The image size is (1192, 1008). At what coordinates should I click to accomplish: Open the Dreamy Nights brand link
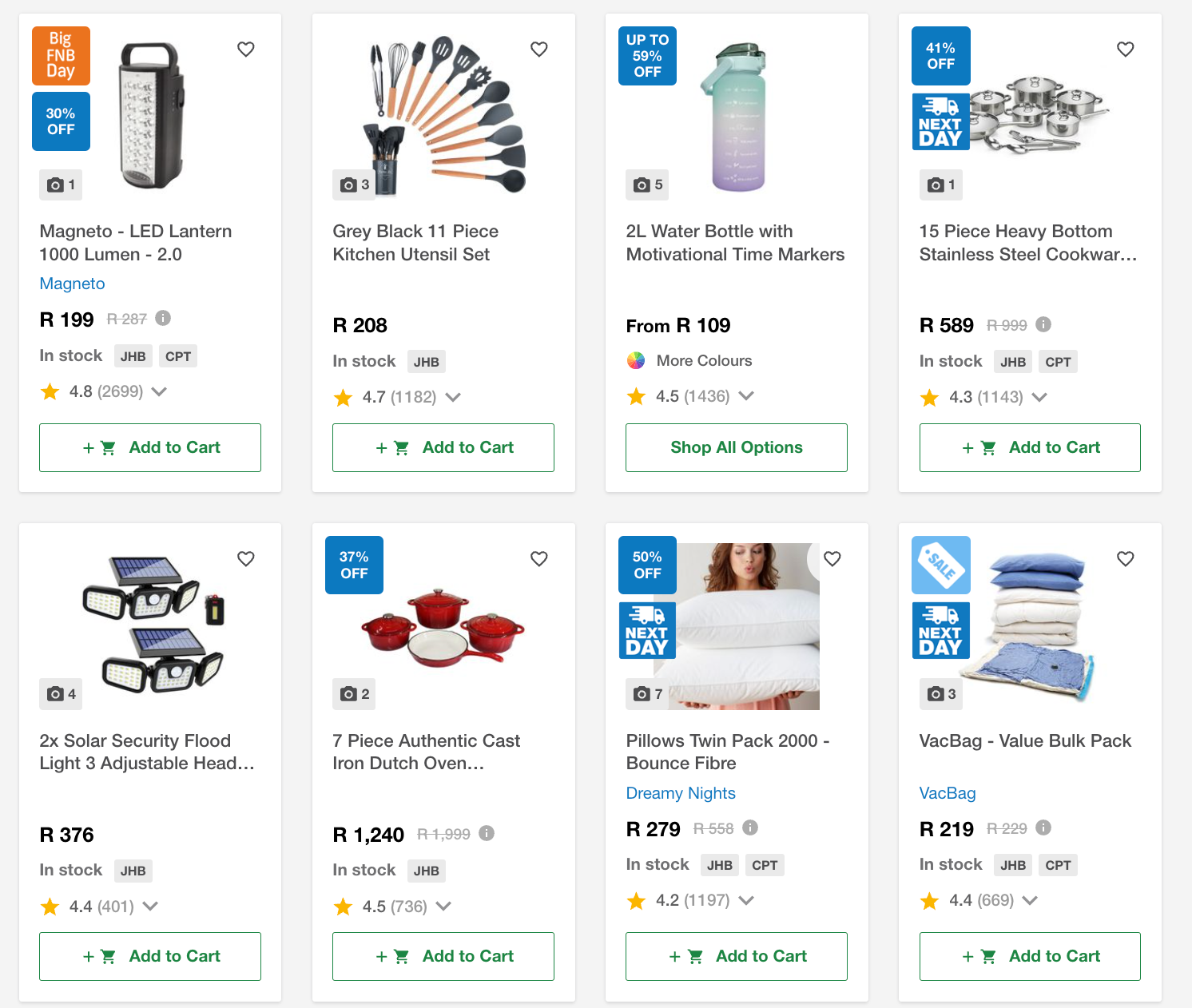681,793
